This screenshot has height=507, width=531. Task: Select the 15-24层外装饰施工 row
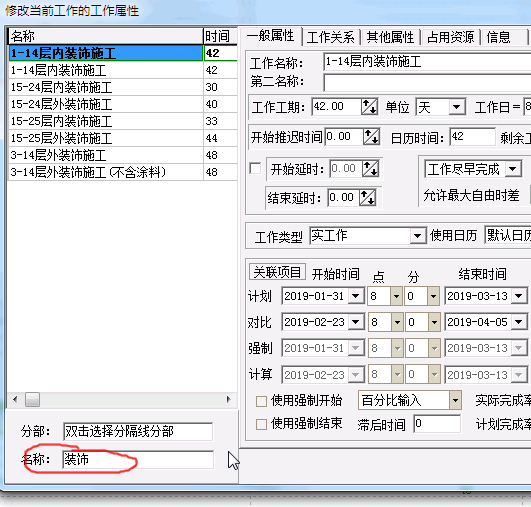point(122,104)
